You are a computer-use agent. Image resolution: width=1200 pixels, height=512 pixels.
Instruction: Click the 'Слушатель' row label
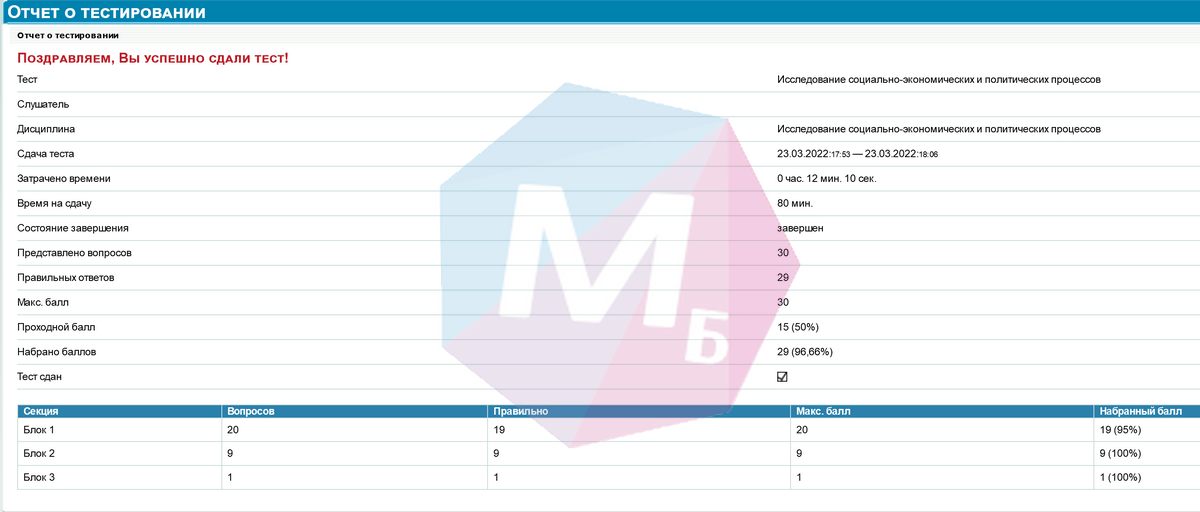pyautogui.click(x=43, y=104)
